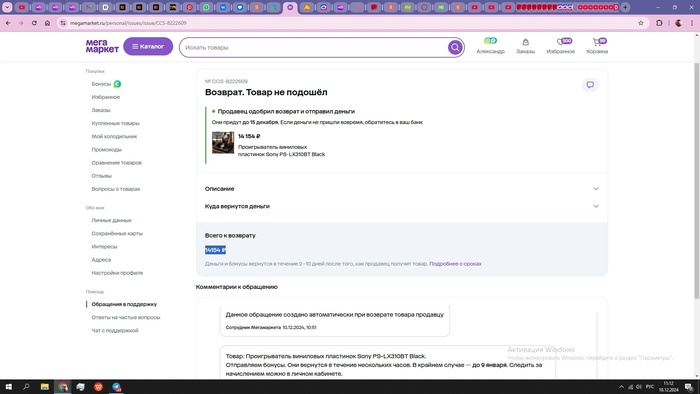Open Отзывы in the sidebar

(101, 176)
